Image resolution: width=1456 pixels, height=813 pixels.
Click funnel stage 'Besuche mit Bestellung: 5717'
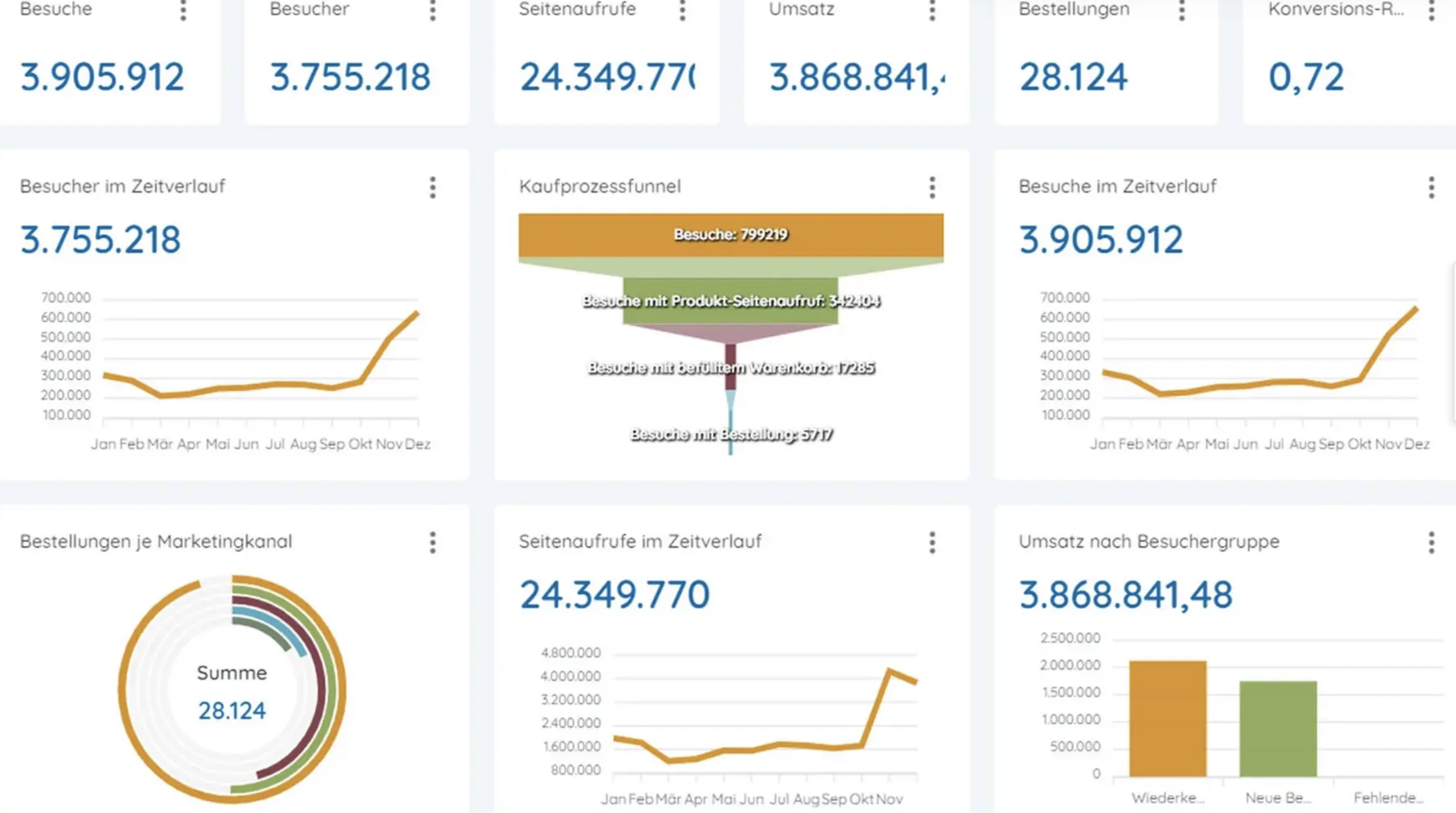tap(731, 434)
